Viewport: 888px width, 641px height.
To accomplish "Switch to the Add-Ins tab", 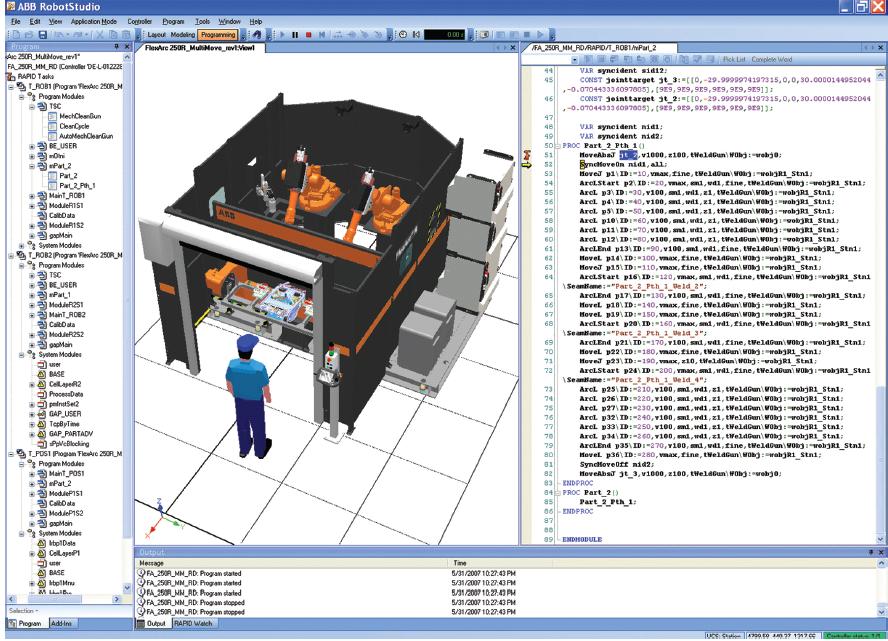I will click(x=61, y=623).
